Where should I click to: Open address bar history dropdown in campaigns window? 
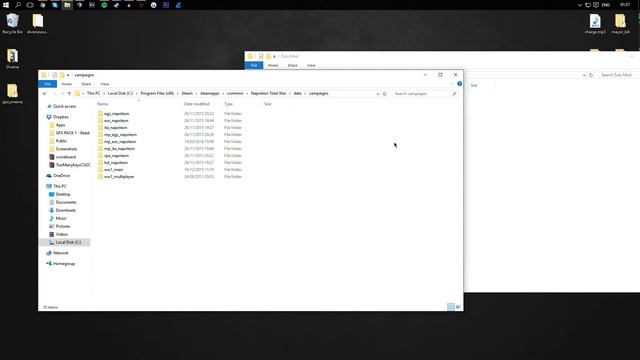click(378, 93)
